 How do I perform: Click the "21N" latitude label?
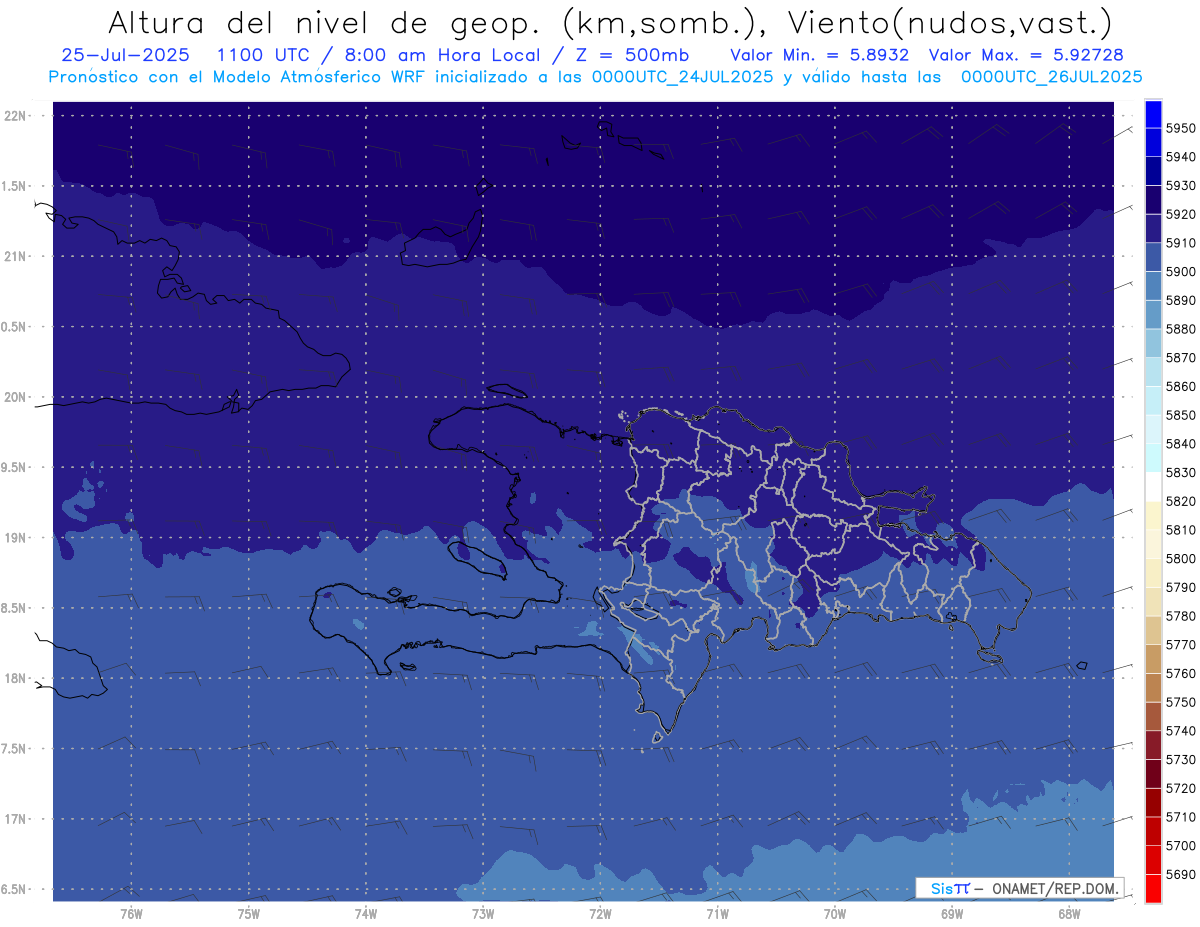coord(16,257)
